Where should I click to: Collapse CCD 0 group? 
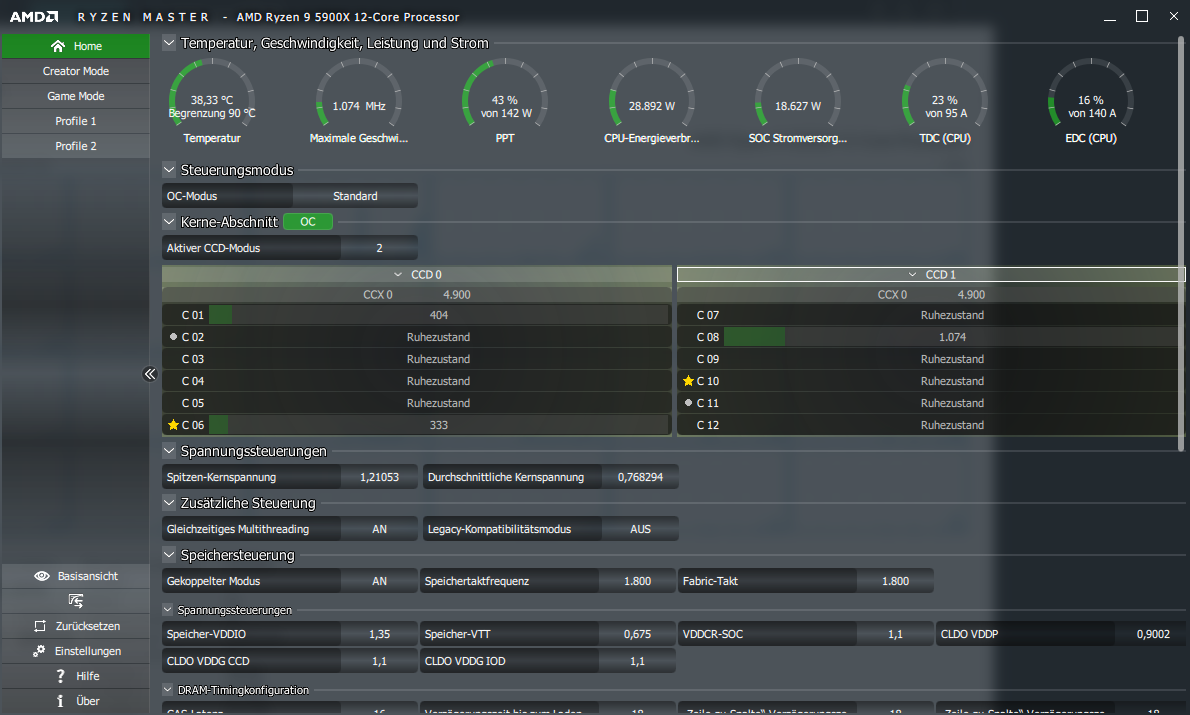point(398,275)
